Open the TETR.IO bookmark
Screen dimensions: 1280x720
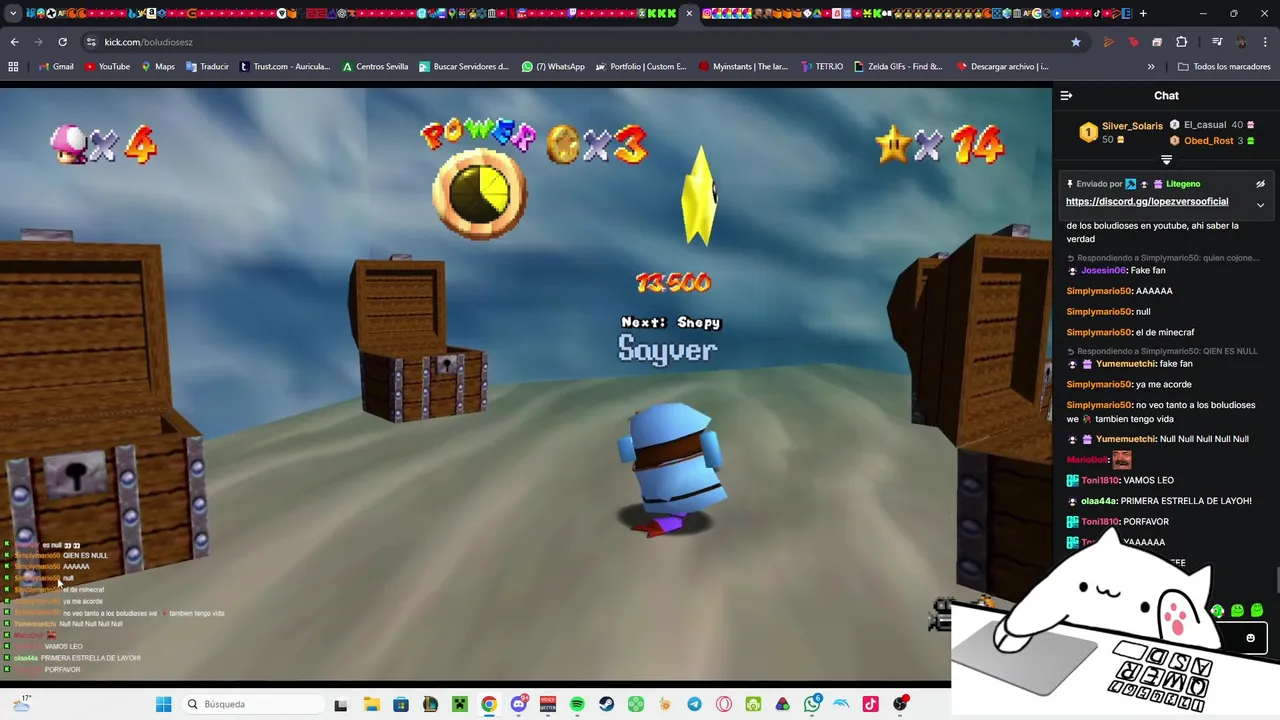click(x=821, y=67)
